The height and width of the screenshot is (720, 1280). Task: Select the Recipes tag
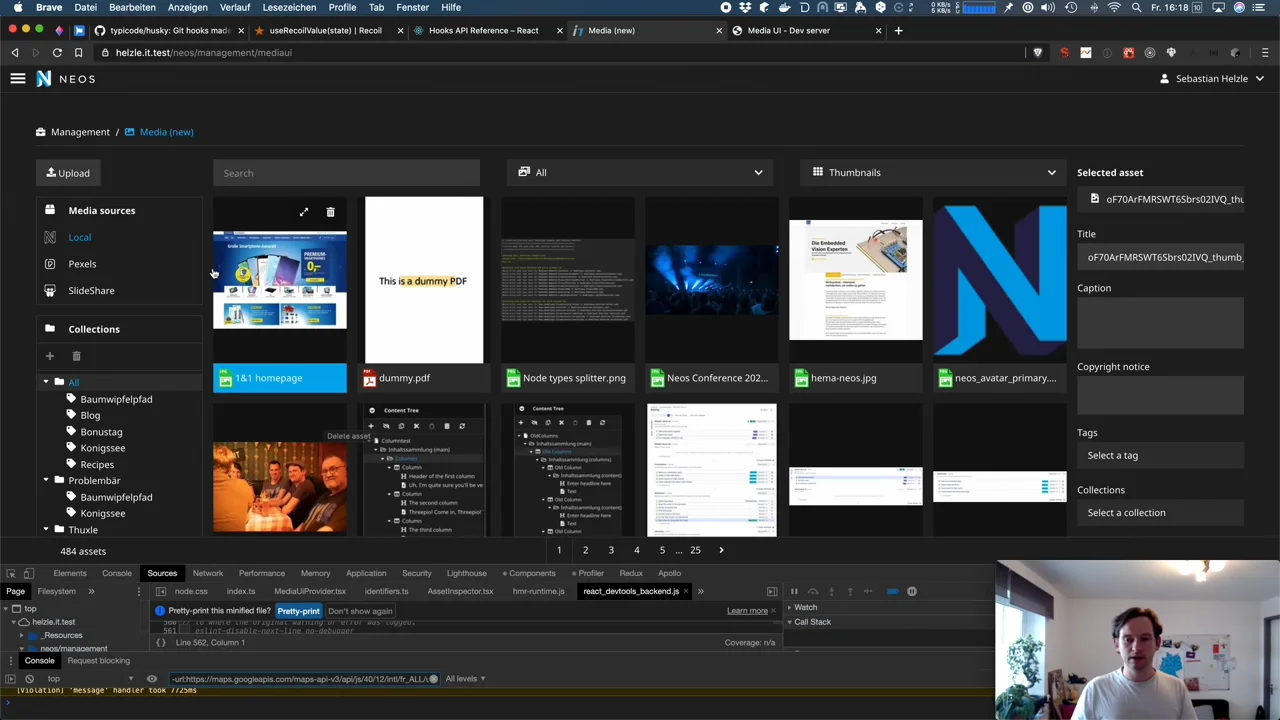point(97,464)
